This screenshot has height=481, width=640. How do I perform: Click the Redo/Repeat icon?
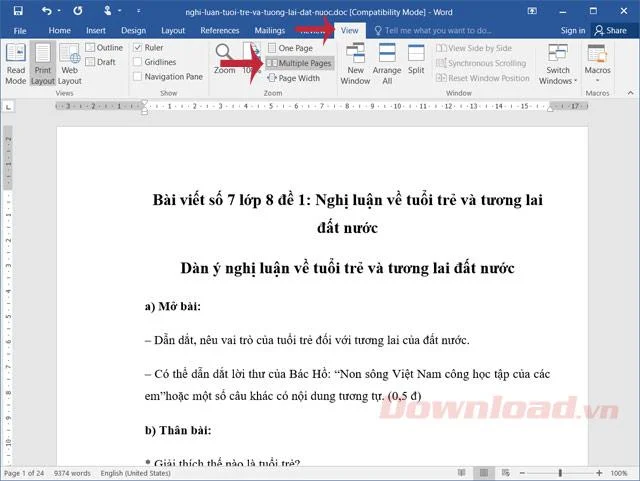coord(78,11)
